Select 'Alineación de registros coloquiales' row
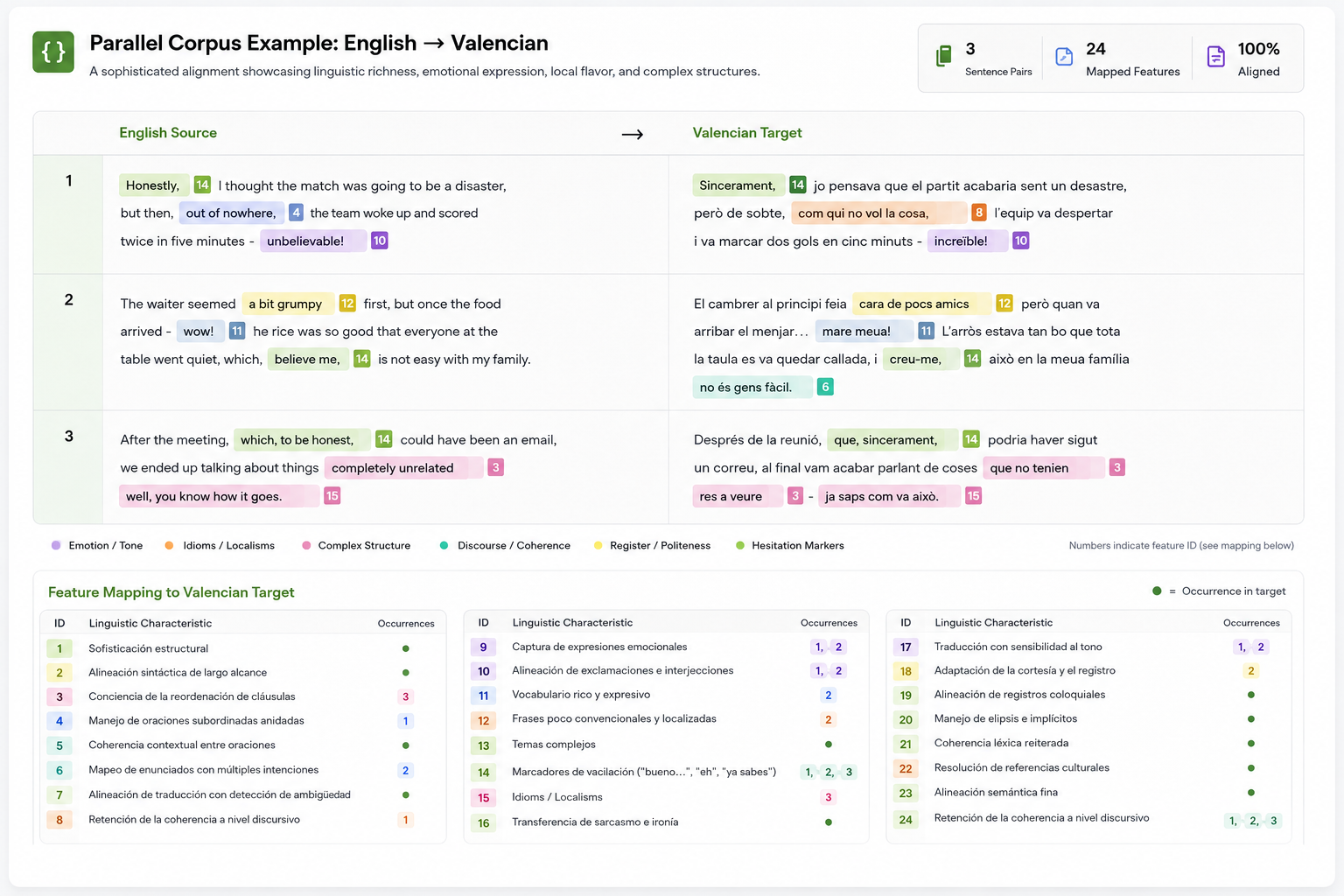 coord(1088,695)
